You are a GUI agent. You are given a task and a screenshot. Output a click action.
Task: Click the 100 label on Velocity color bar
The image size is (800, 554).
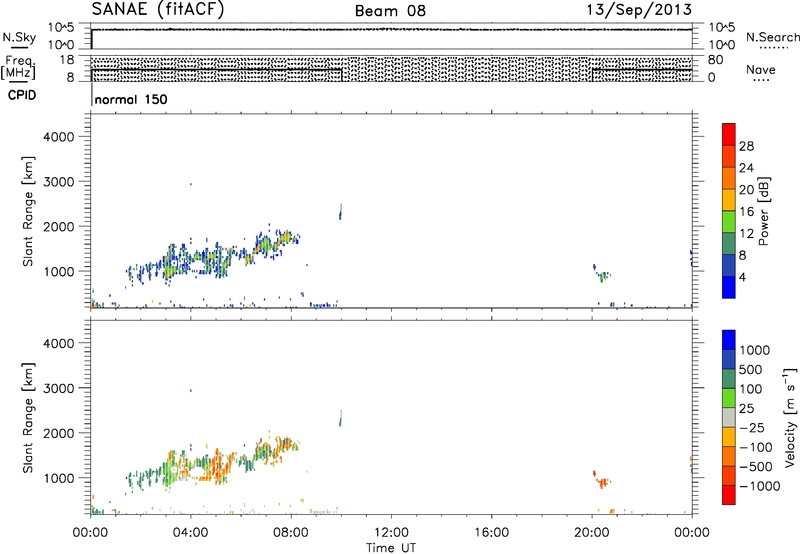coord(751,389)
